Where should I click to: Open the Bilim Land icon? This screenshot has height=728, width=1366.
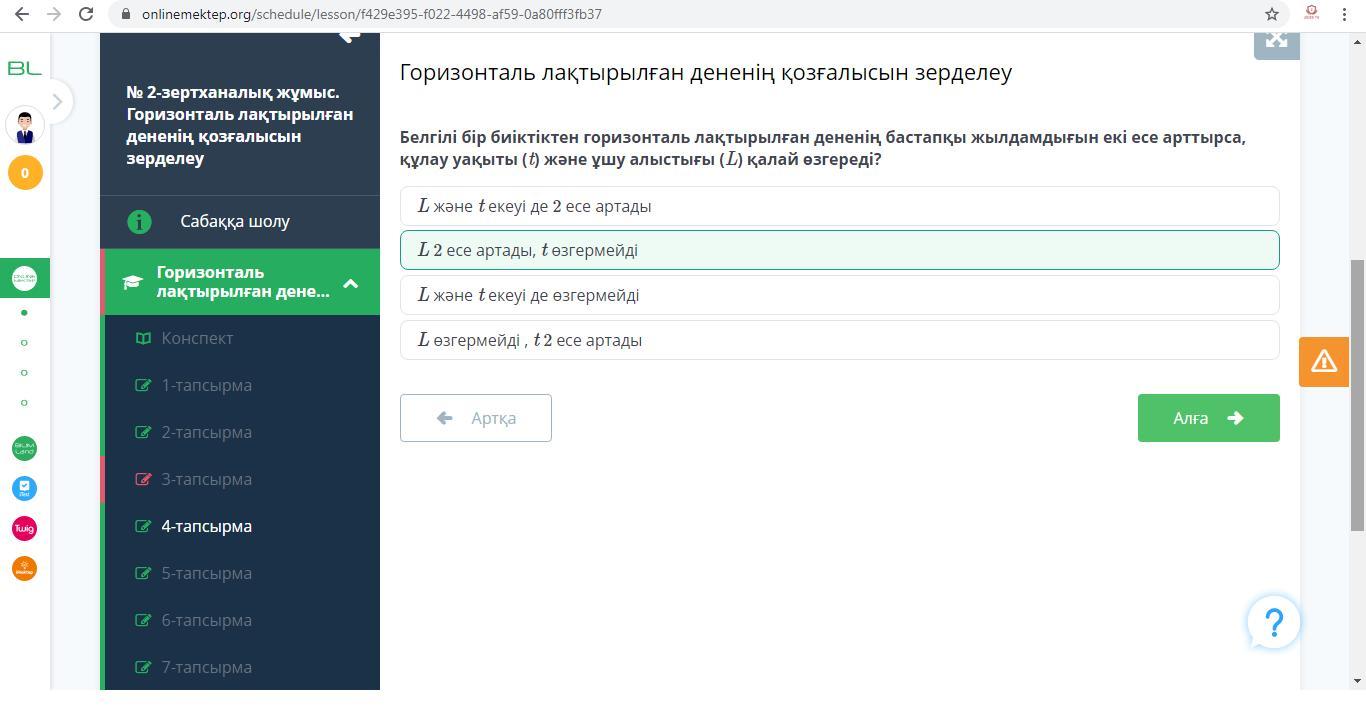(x=24, y=448)
